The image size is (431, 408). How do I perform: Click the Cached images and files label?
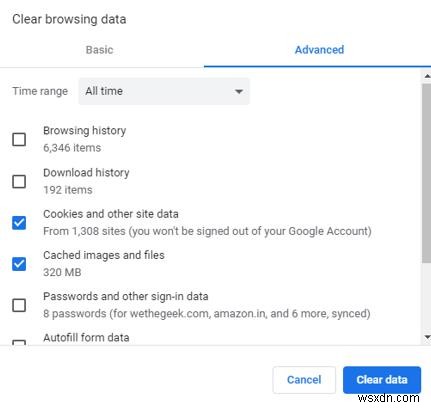[104, 255]
